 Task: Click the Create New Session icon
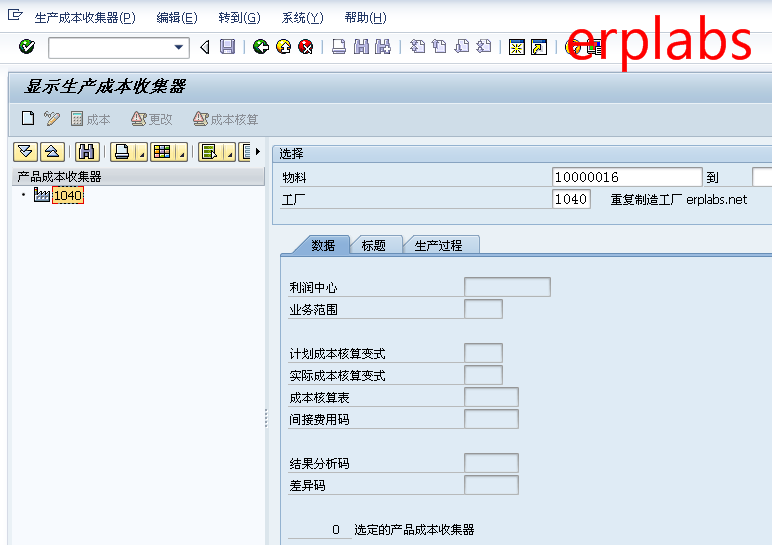[x=516, y=47]
